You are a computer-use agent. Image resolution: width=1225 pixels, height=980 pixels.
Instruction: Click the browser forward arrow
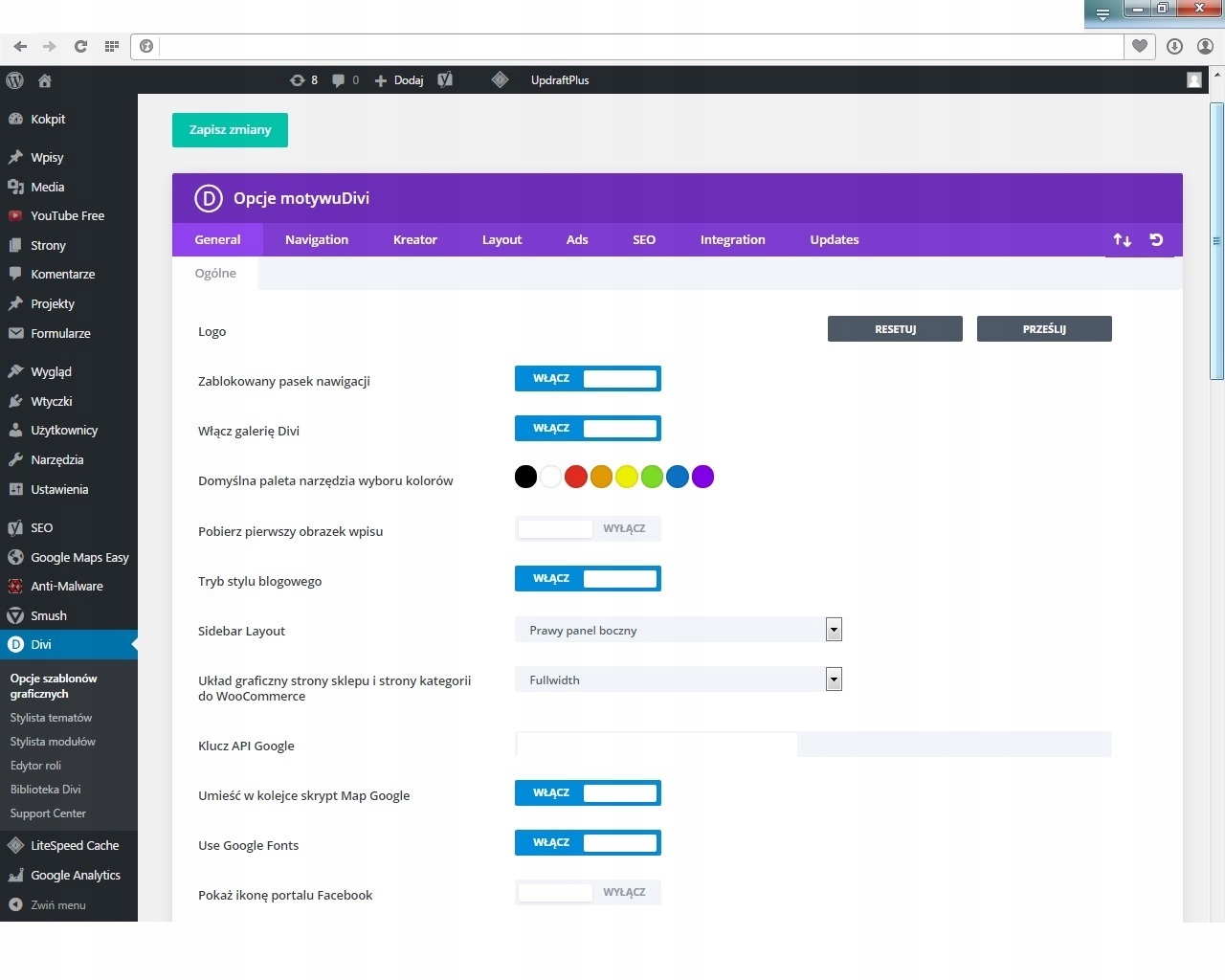pyautogui.click(x=50, y=46)
